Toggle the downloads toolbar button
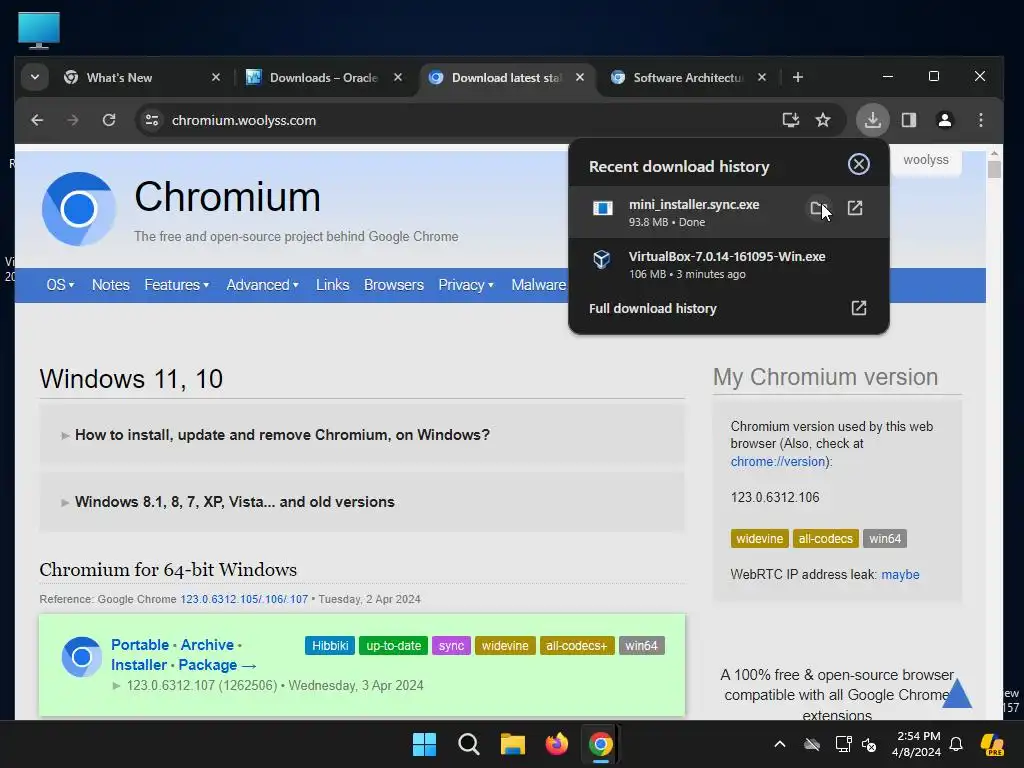Screen dimensions: 1024x768 pyautogui.click(x=872, y=120)
